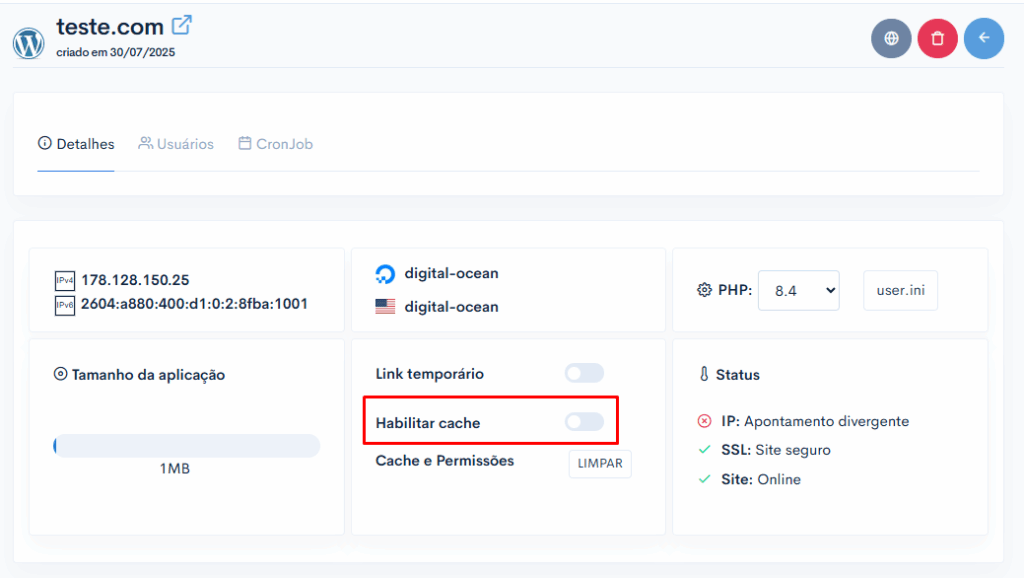Enable the Habilitar cache switch
Viewport: 1024px width, 578px height.
point(584,422)
